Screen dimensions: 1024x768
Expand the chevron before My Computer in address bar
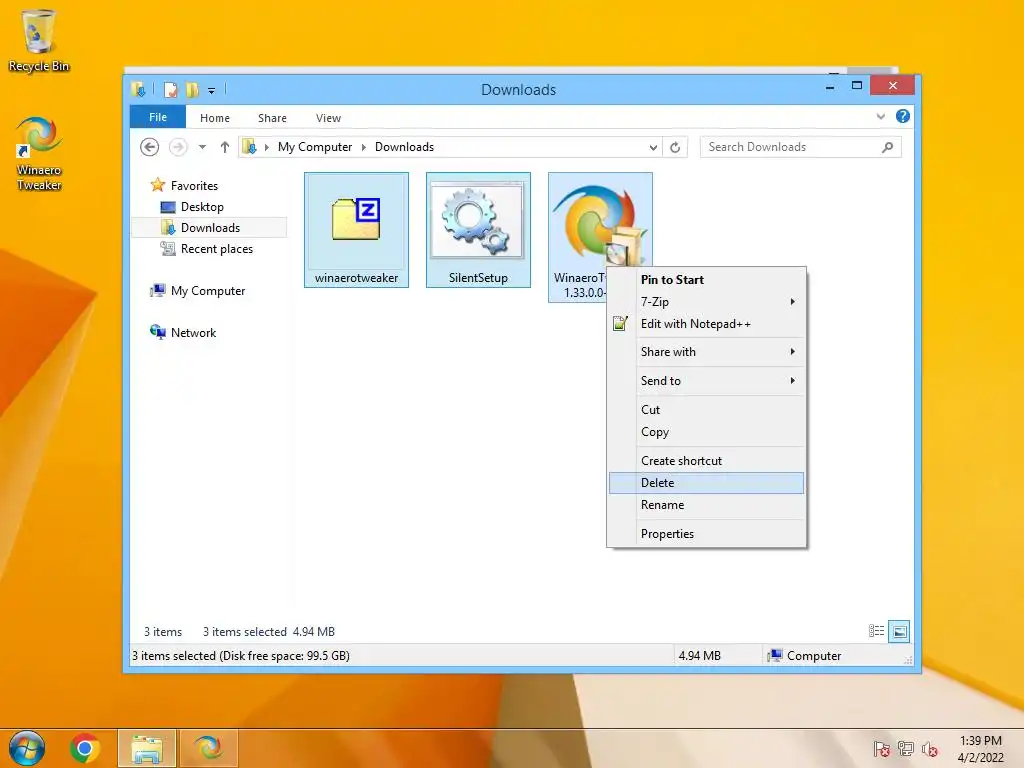pos(266,147)
